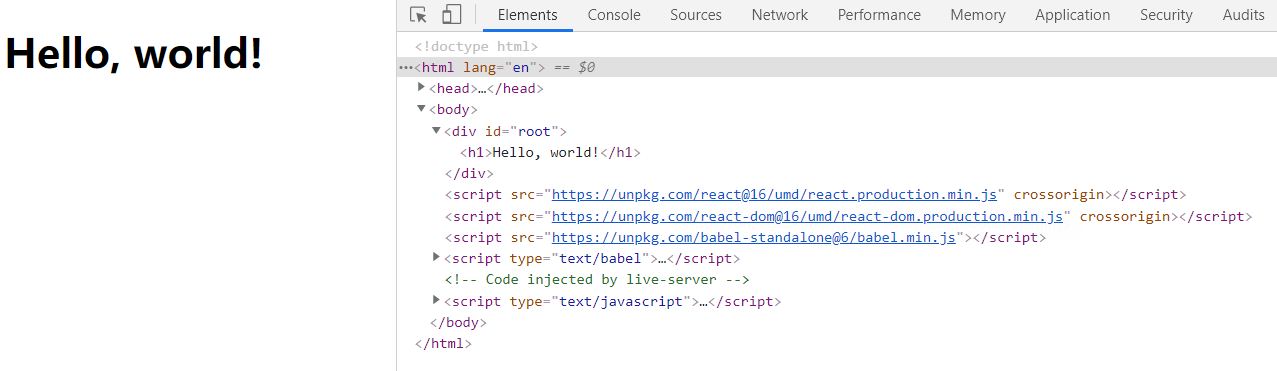1277x371 pixels.
Task: Expand the head element node
Action: tap(421, 87)
